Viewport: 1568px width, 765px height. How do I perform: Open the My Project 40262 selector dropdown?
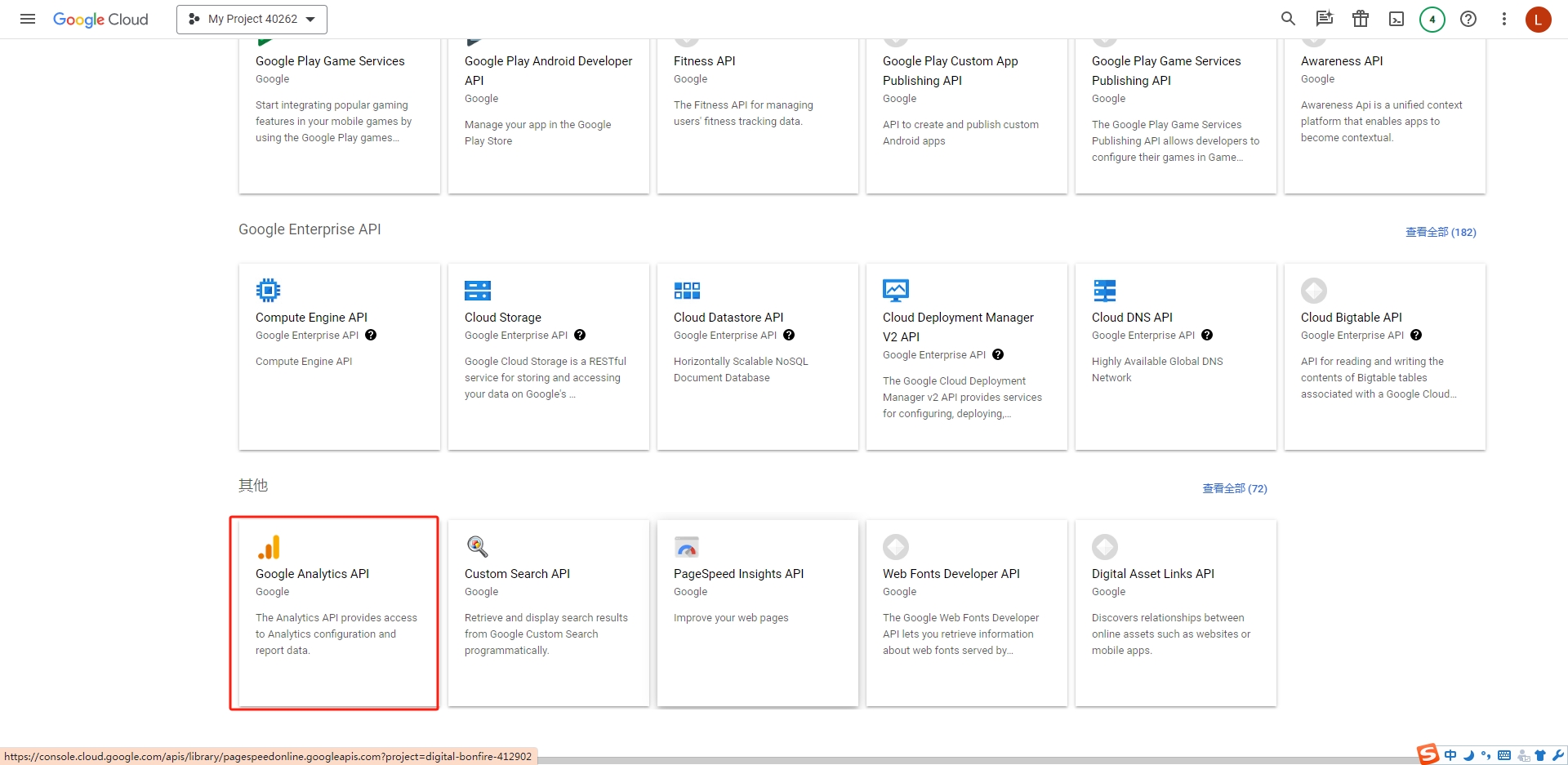252,19
